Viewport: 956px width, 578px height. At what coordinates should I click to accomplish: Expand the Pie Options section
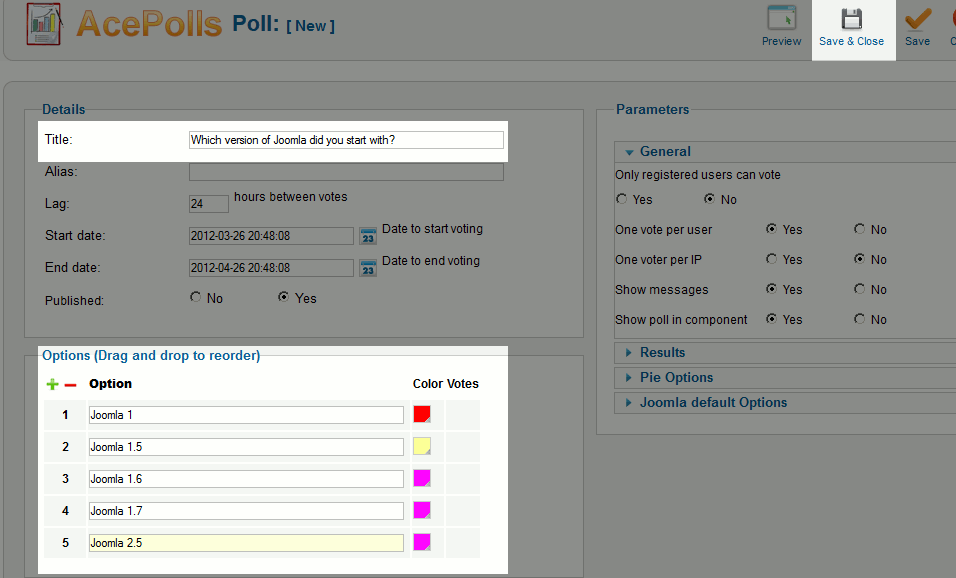click(676, 377)
